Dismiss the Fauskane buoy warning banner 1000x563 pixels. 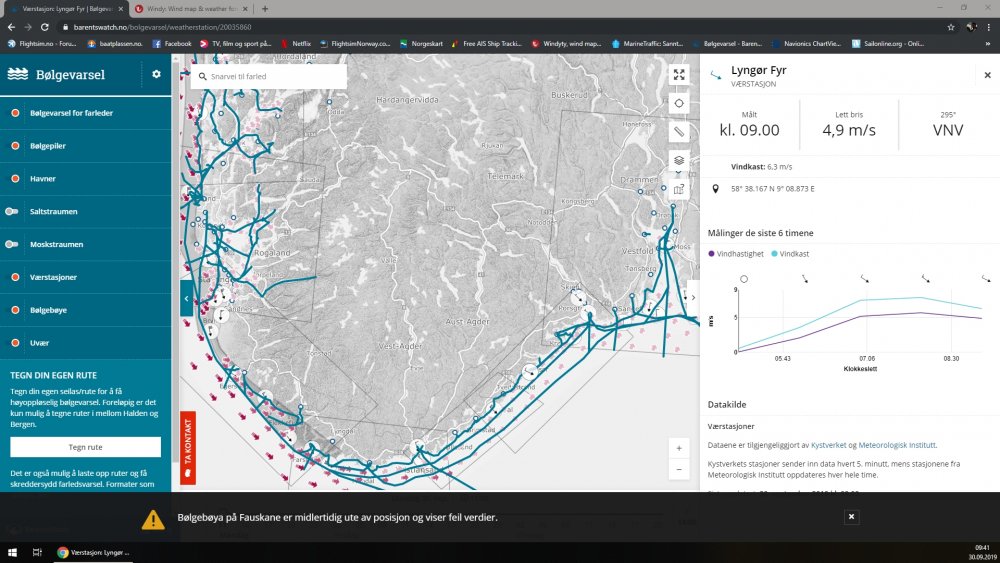tap(851, 517)
